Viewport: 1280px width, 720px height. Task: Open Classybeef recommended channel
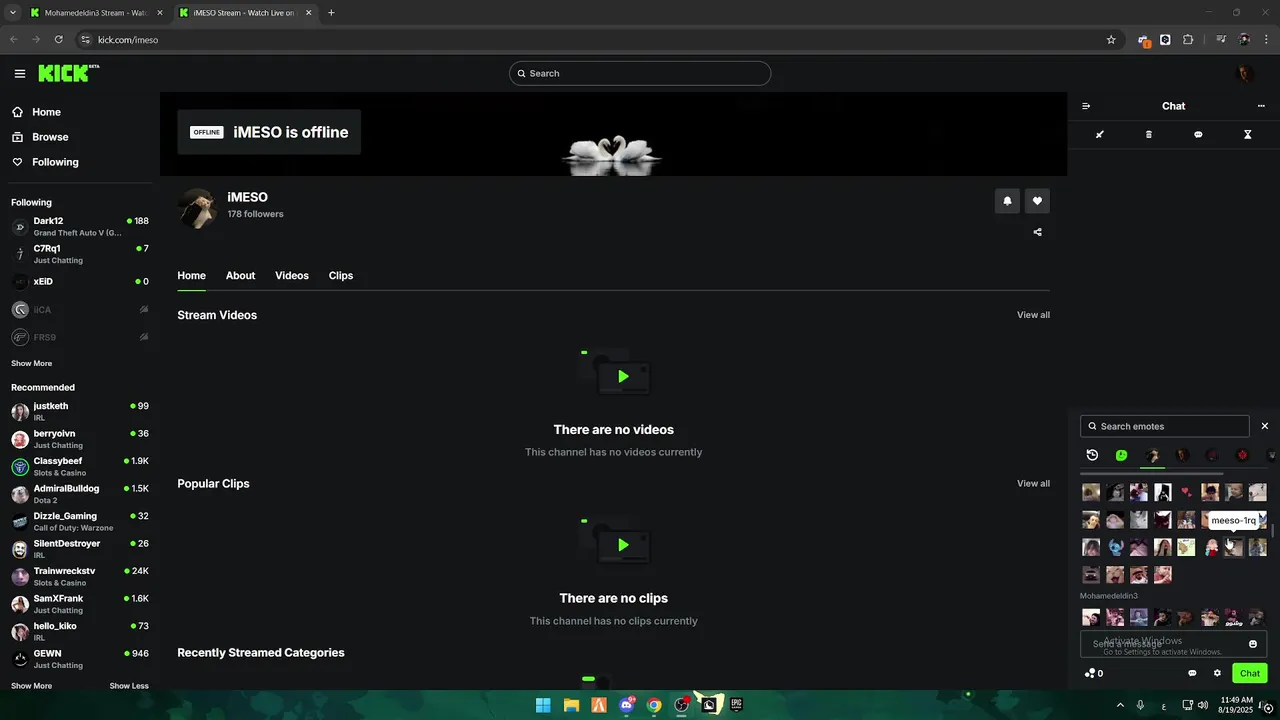point(80,467)
